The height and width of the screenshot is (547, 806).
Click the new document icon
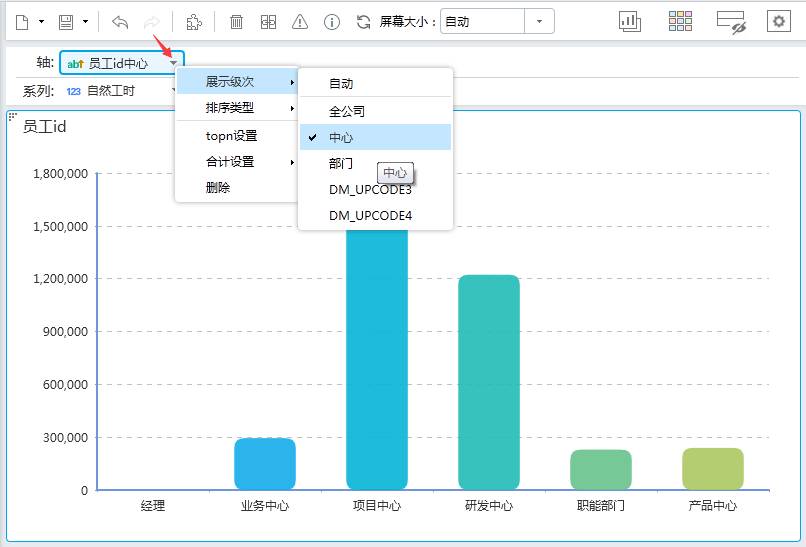[22, 22]
